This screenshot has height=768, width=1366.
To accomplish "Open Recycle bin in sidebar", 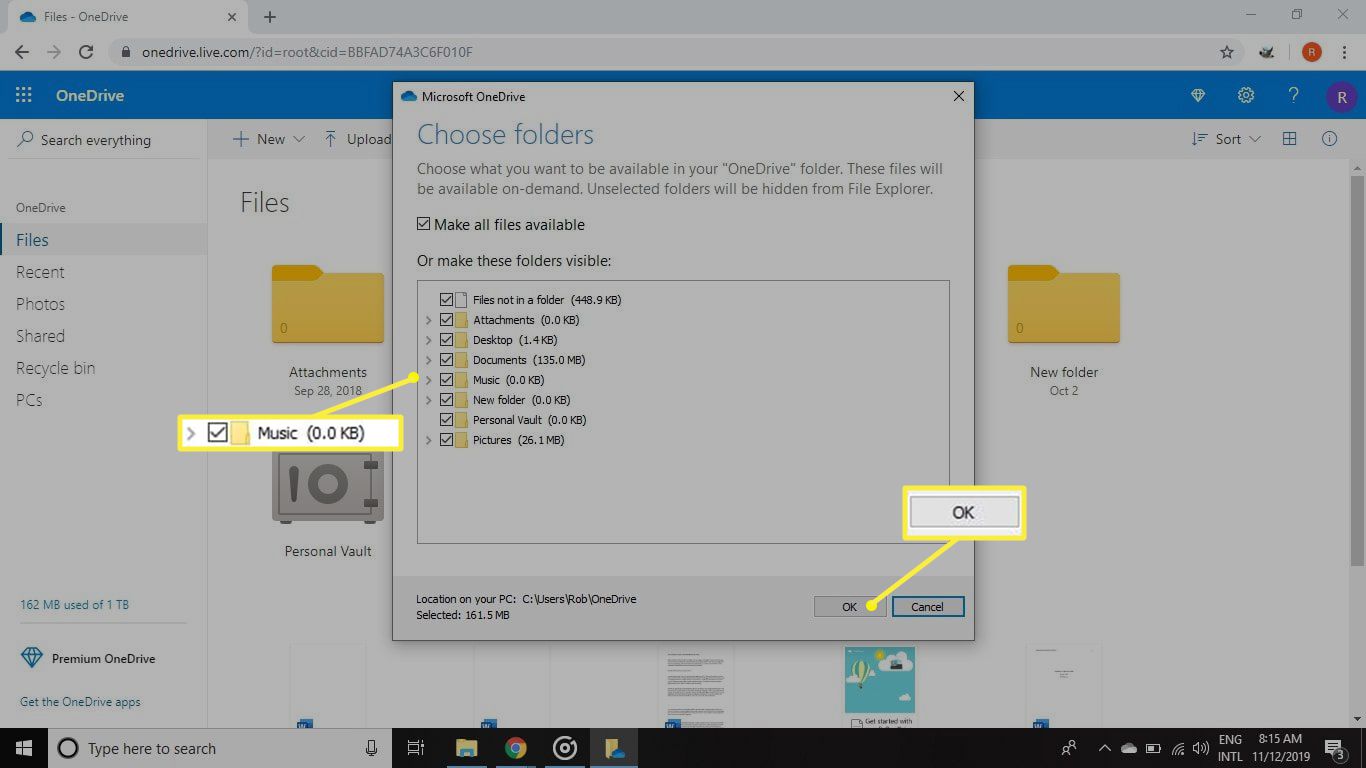I will click(56, 368).
